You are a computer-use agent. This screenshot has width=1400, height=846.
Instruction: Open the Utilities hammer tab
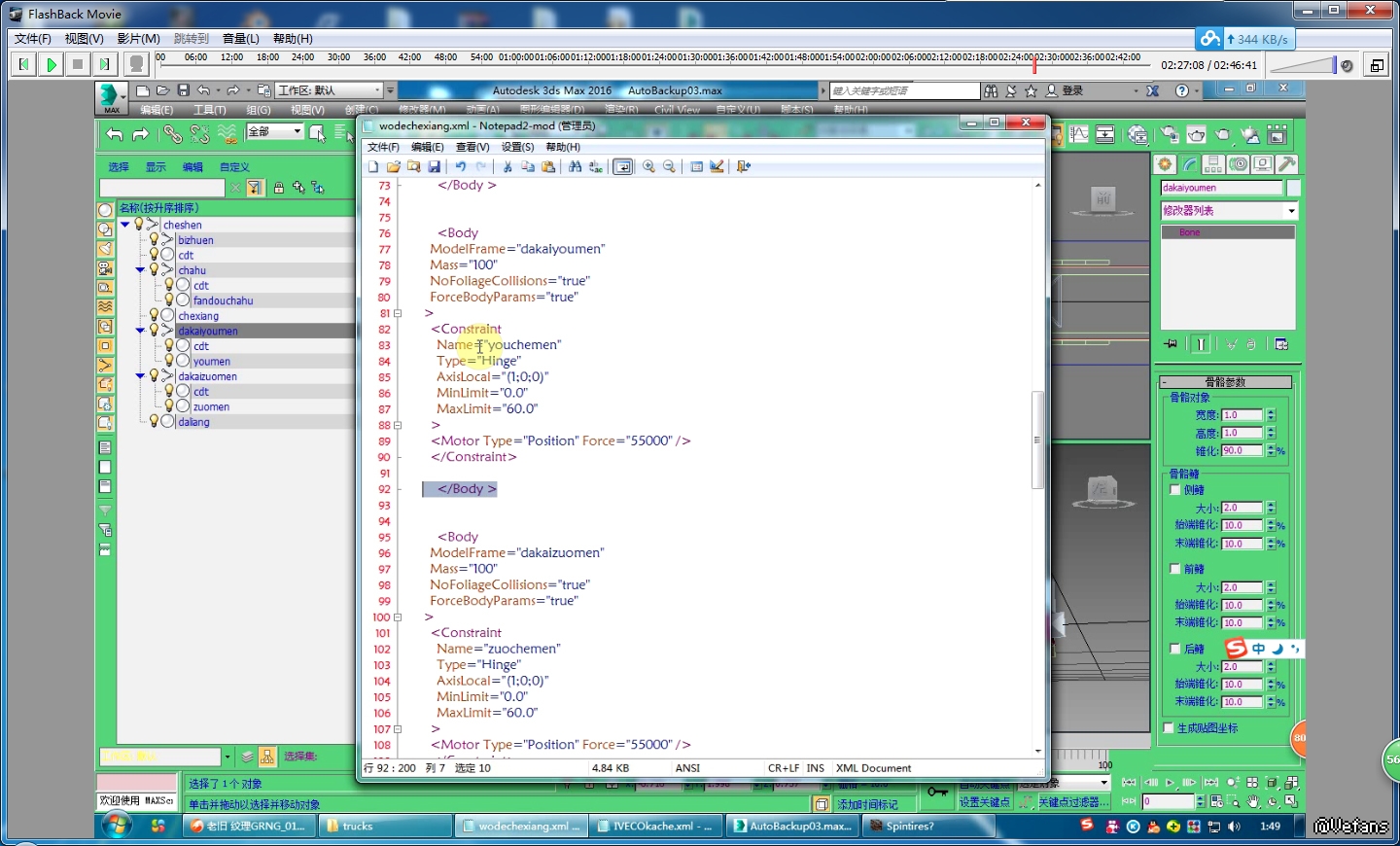[x=1286, y=164]
